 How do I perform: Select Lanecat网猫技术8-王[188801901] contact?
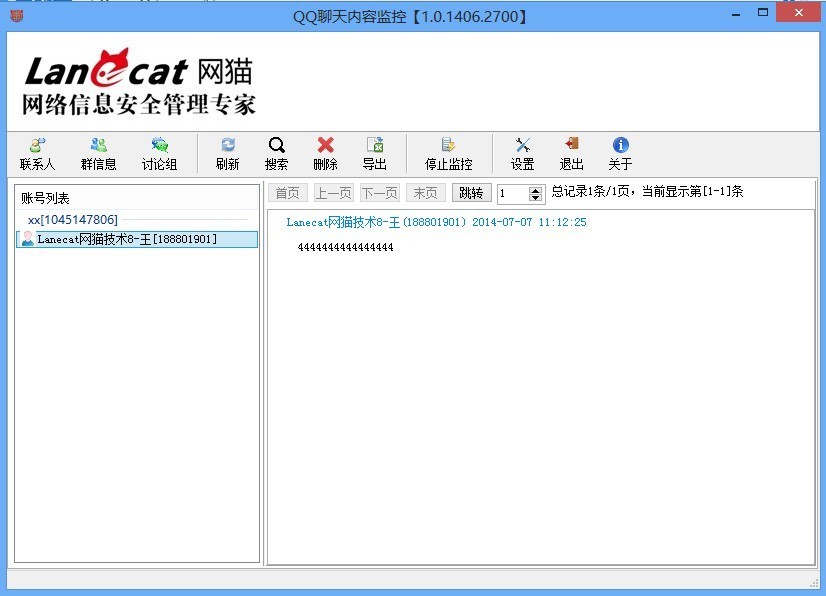137,239
